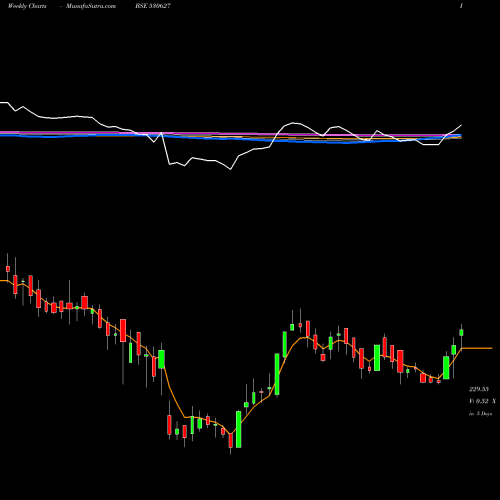The image size is (500, 500).
Task: Click the last green candlestick on the right
Action: tap(461, 332)
